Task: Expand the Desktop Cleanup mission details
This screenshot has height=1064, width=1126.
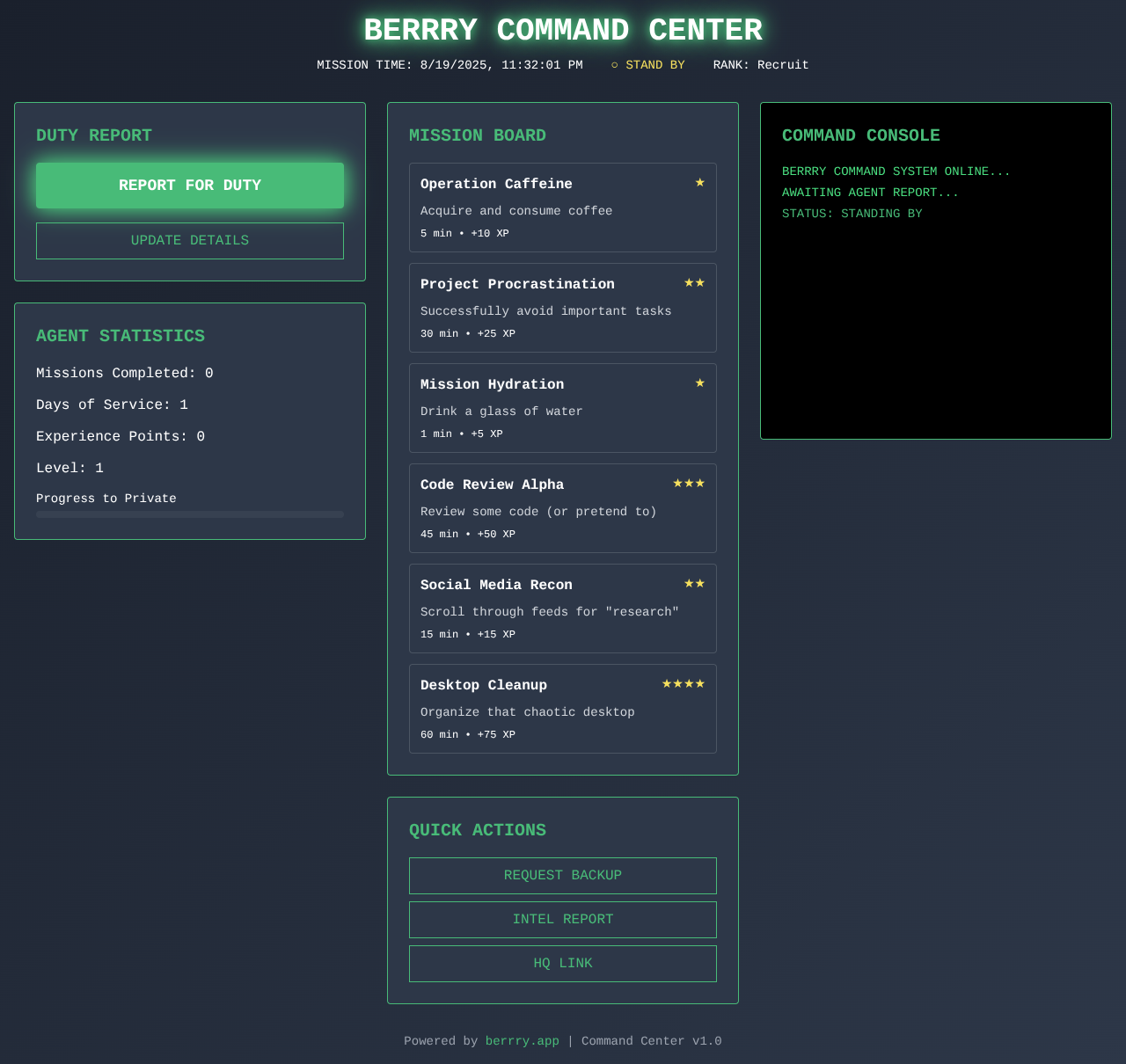Action: 562,709
